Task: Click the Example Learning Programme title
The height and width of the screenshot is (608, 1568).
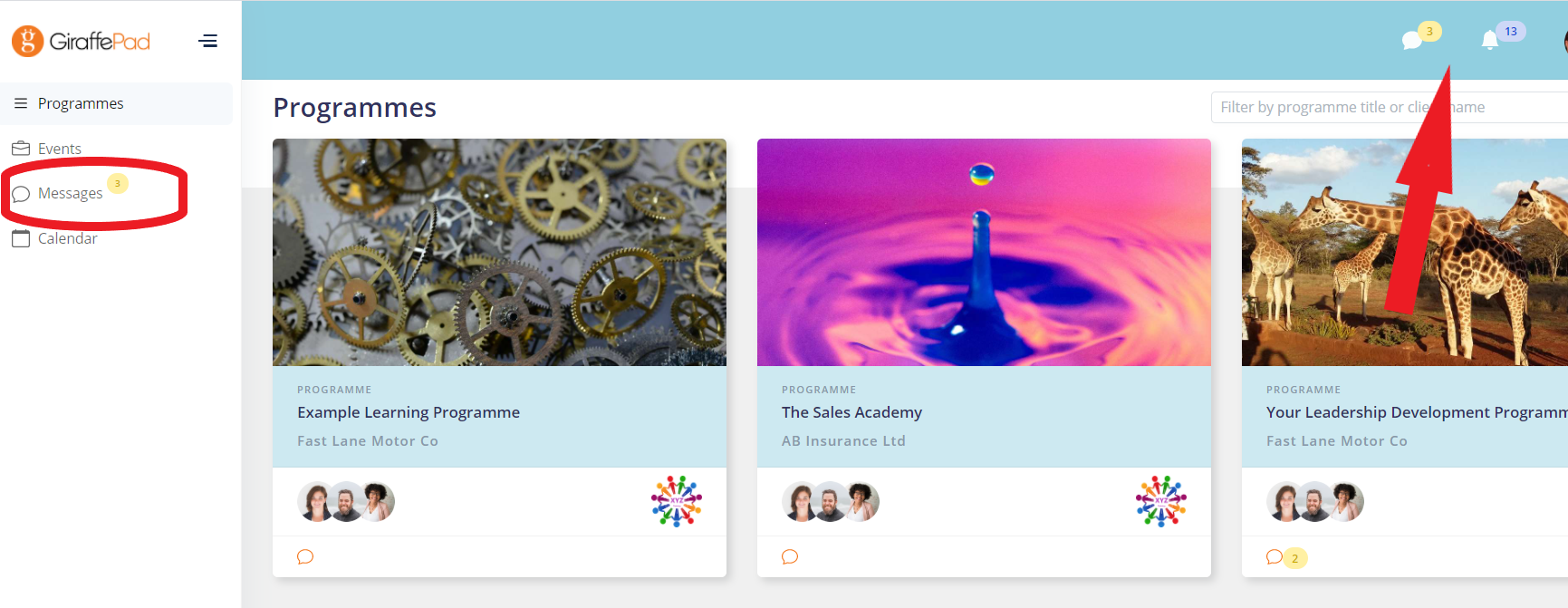Action: [409, 412]
